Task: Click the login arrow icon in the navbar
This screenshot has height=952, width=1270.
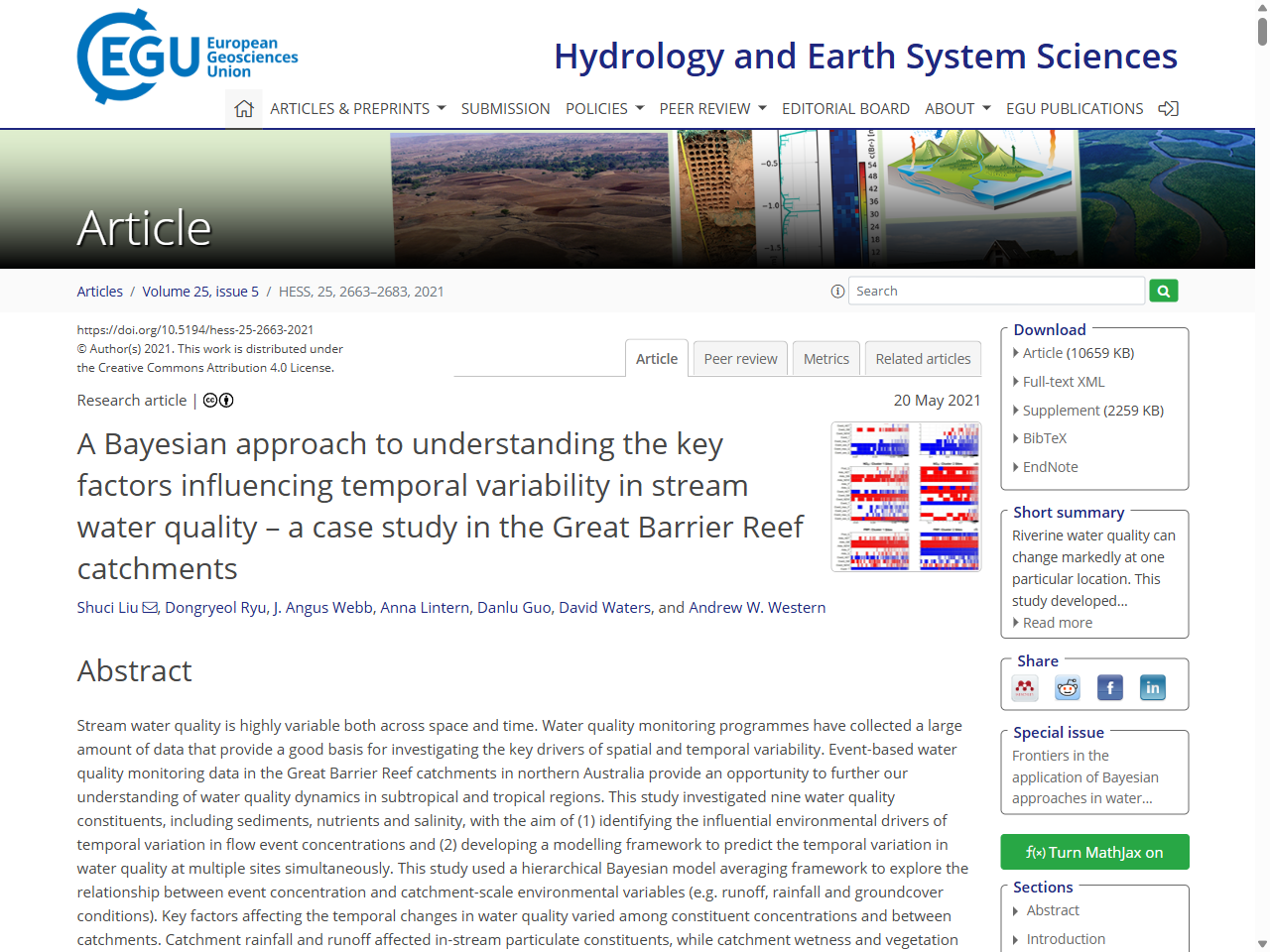Action: pyautogui.click(x=1168, y=108)
